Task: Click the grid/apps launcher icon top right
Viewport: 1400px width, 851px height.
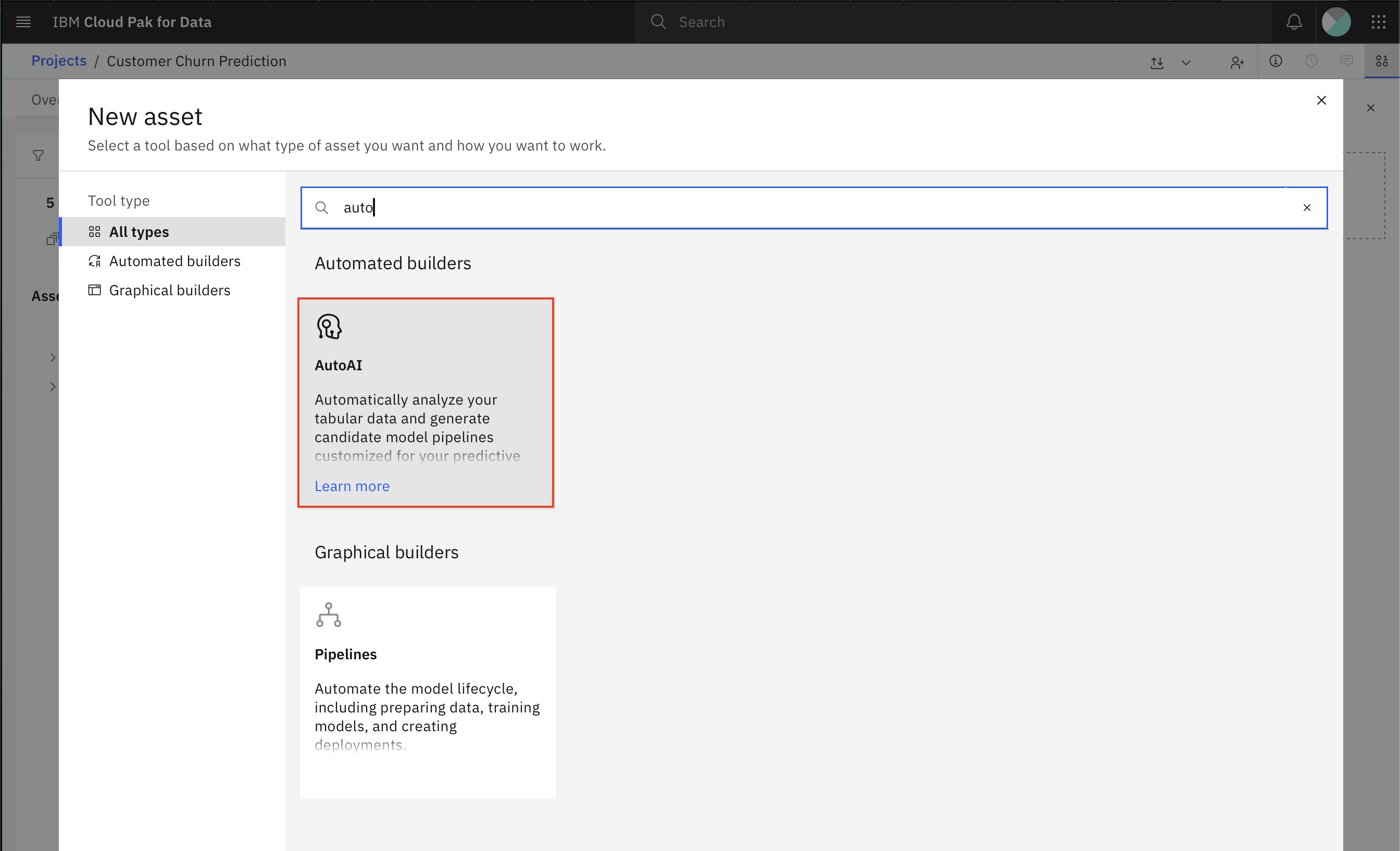Action: click(x=1378, y=22)
